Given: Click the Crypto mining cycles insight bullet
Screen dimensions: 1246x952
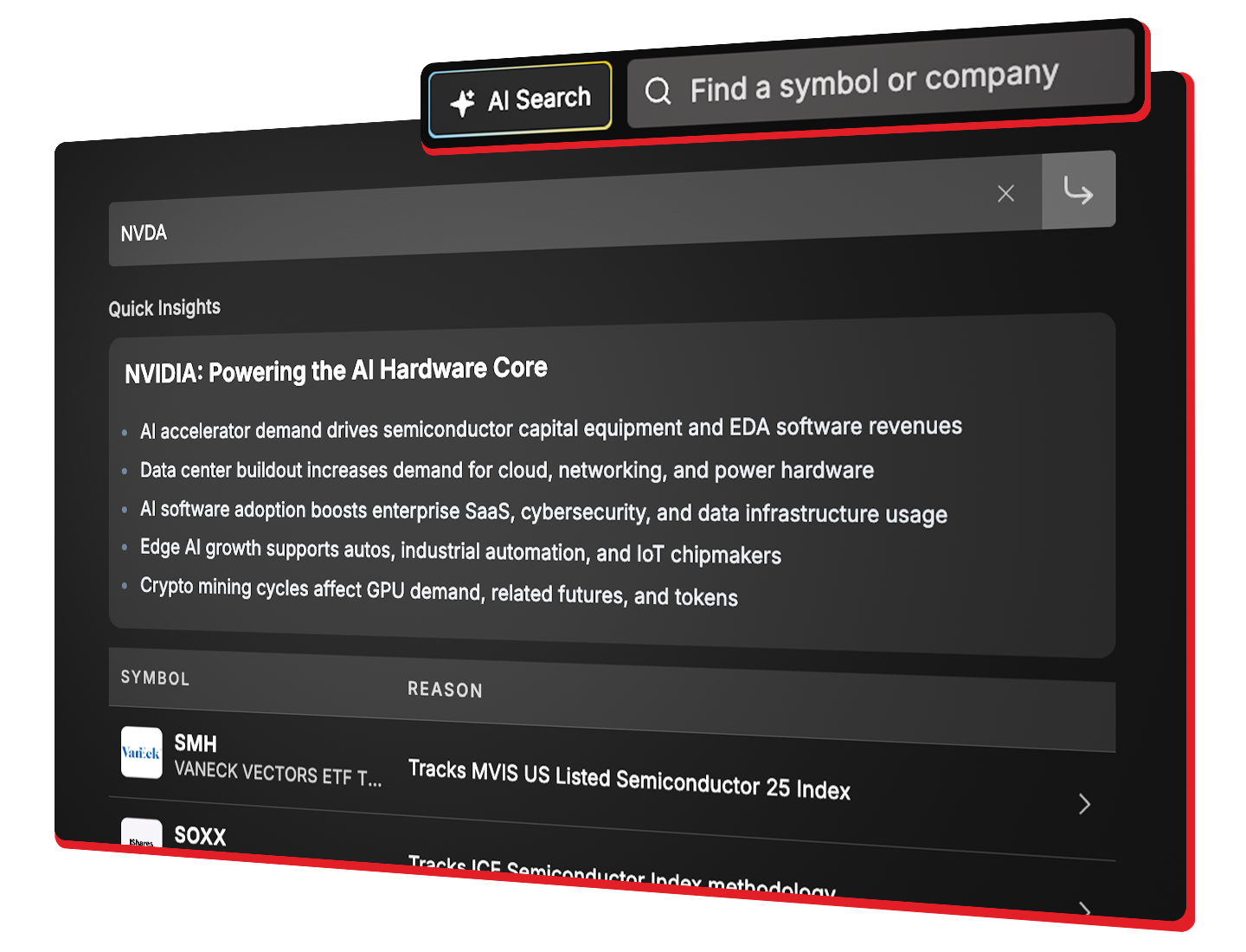Looking at the screenshot, I should point(439,591).
